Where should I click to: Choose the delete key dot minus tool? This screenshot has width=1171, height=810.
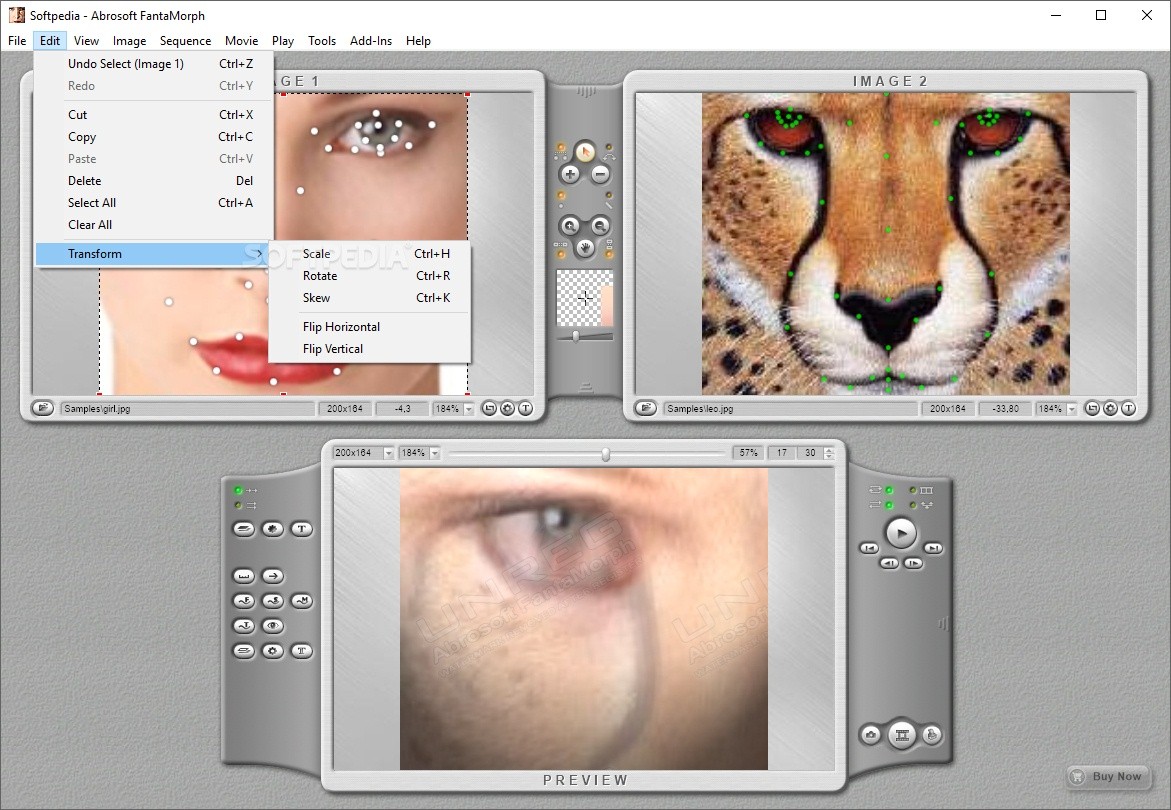click(x=600, y=175)
